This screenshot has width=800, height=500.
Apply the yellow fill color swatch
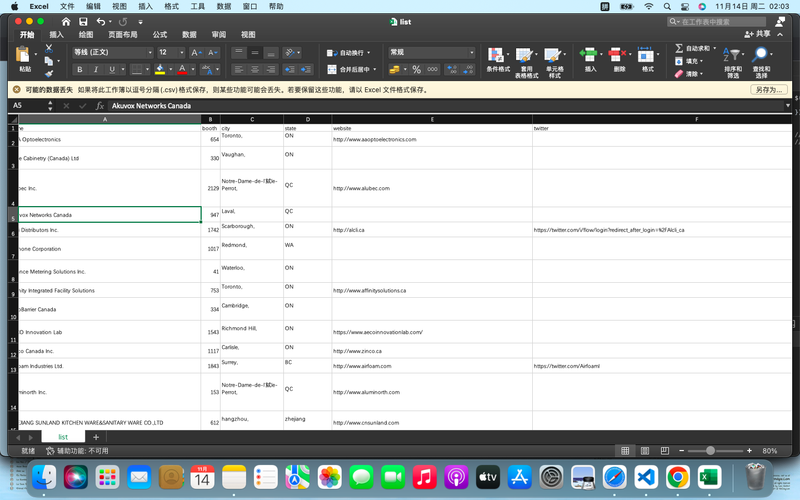point(160,69)
